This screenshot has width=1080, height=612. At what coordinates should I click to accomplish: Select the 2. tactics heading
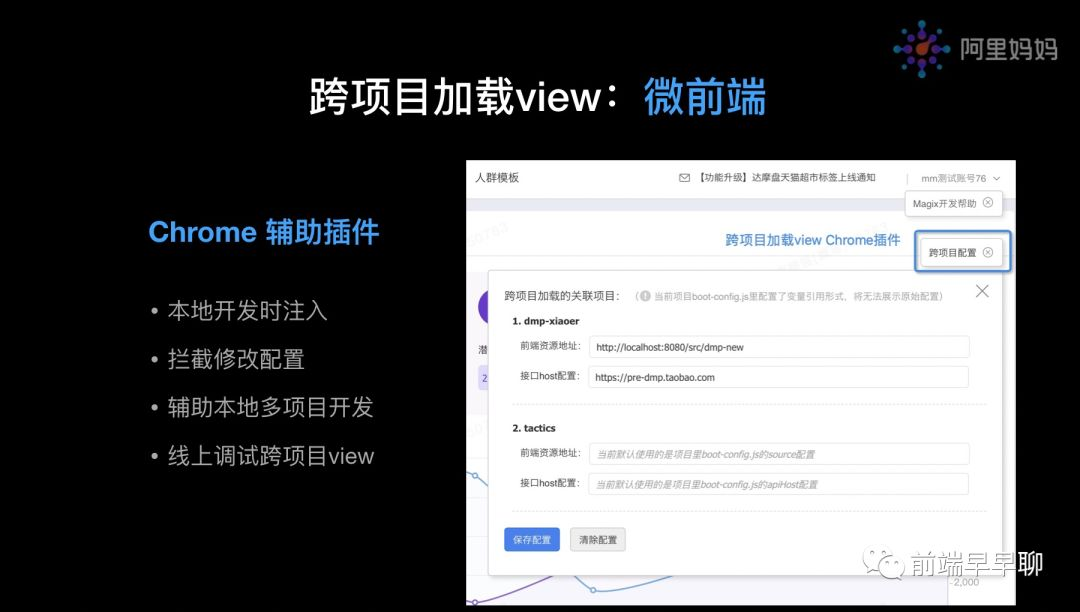tap(534, 428)
